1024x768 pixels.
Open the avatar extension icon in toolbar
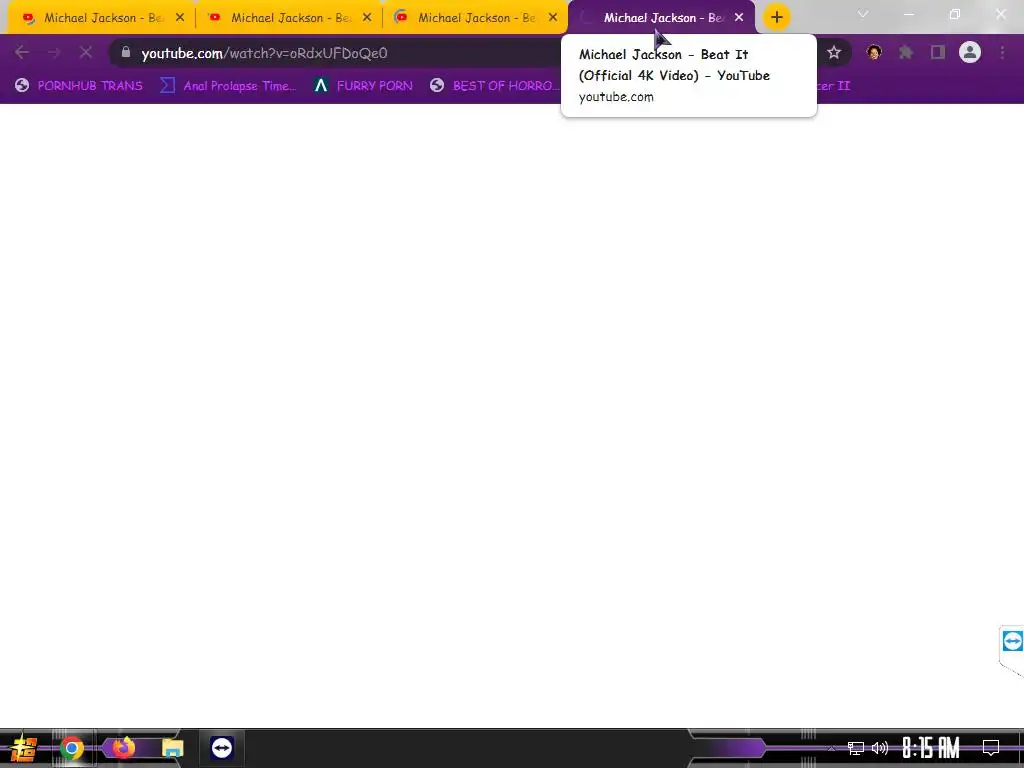click(x=874, y=53)
